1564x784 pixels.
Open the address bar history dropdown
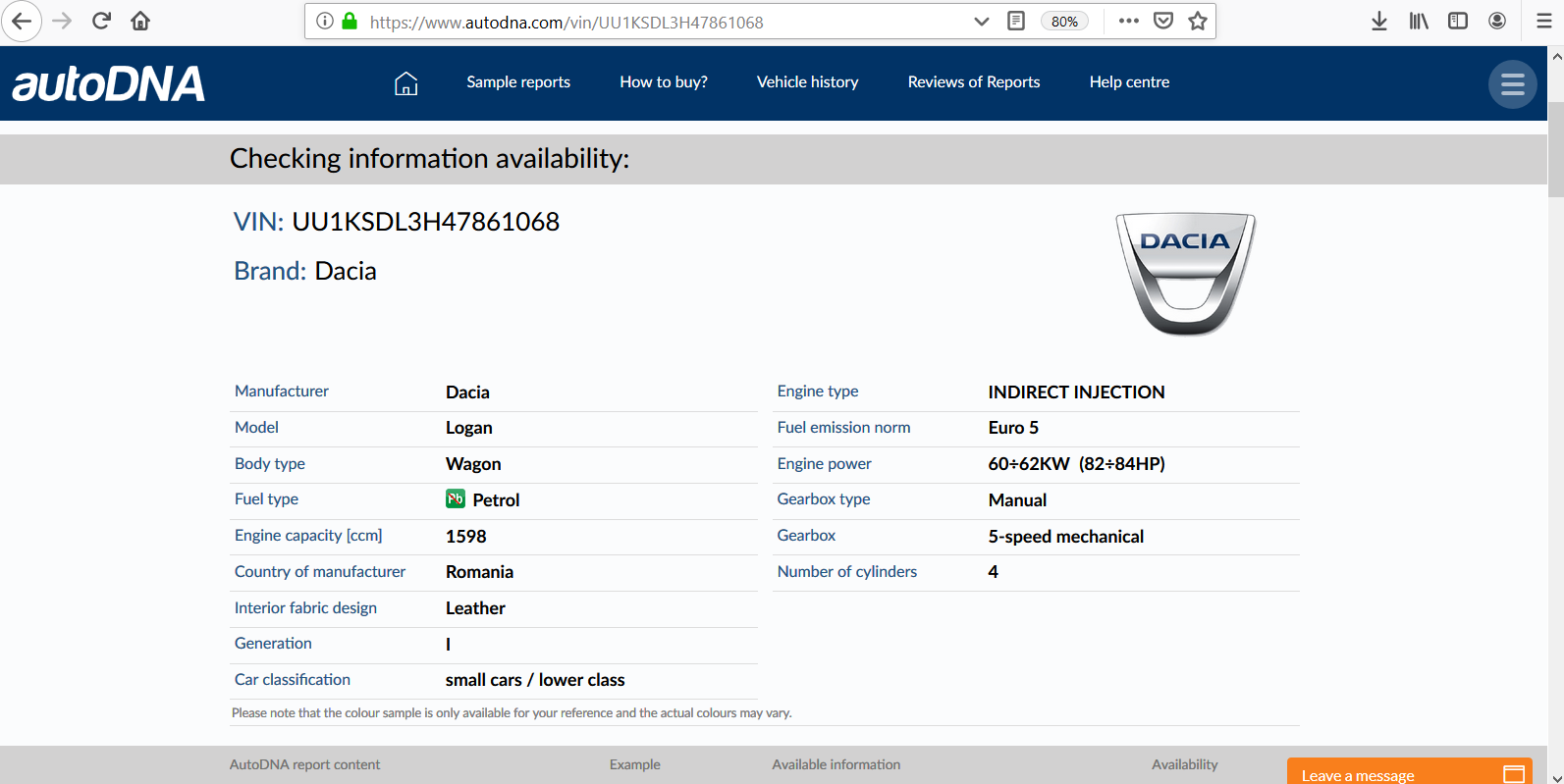pyautogui.click(x=981, y=21)
